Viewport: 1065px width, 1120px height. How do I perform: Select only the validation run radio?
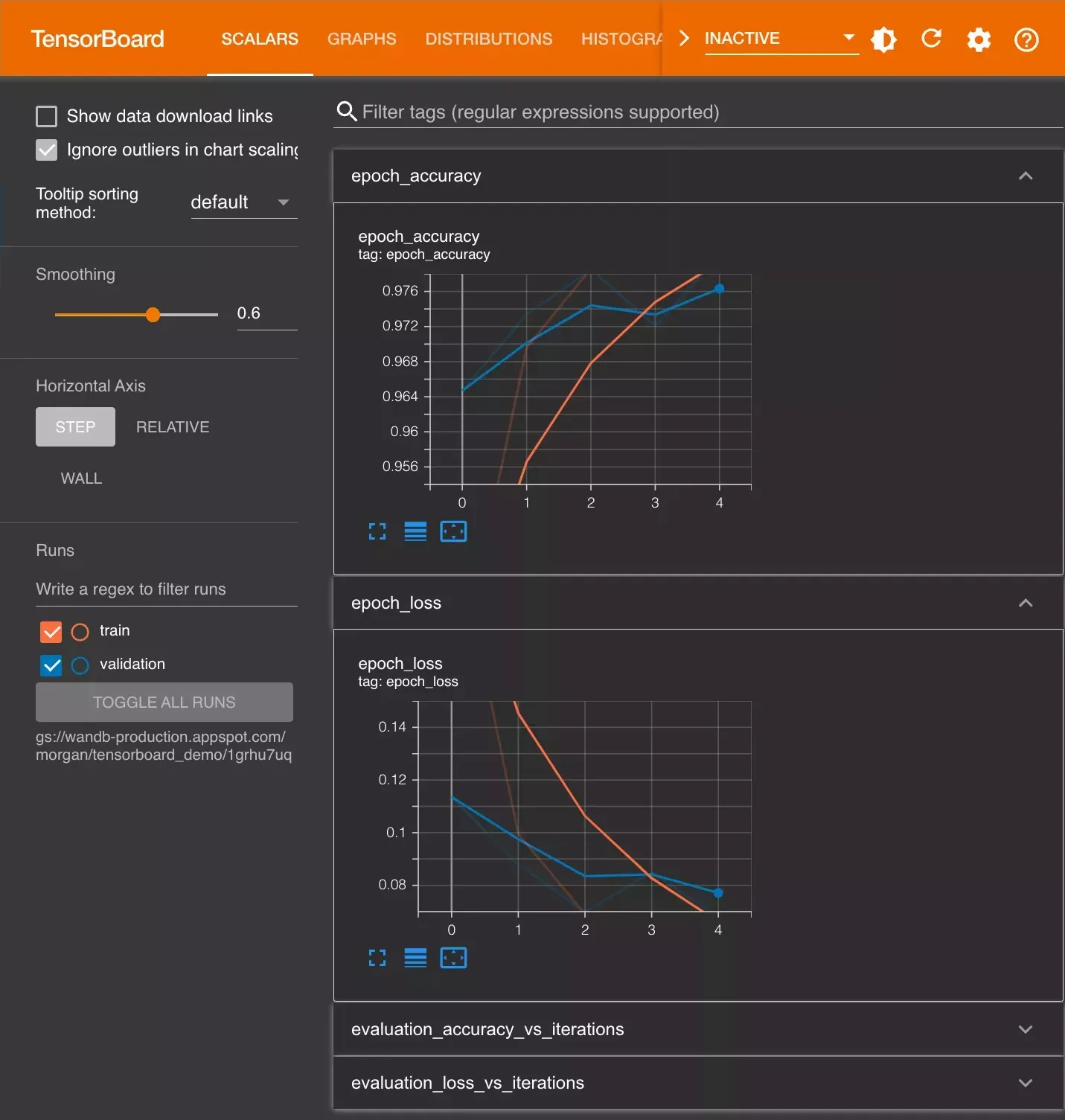point(80,665)
